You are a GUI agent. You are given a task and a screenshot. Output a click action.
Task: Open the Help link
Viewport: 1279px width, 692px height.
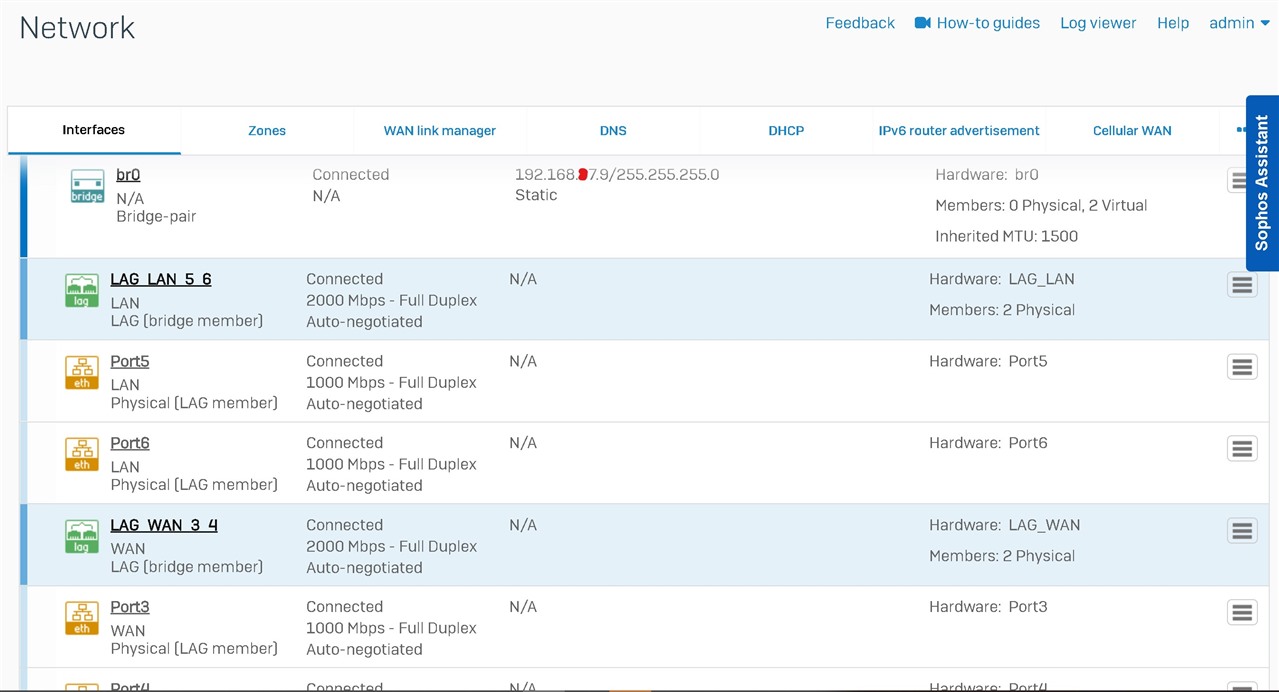pyautogui.click(x=1173, y=23)
